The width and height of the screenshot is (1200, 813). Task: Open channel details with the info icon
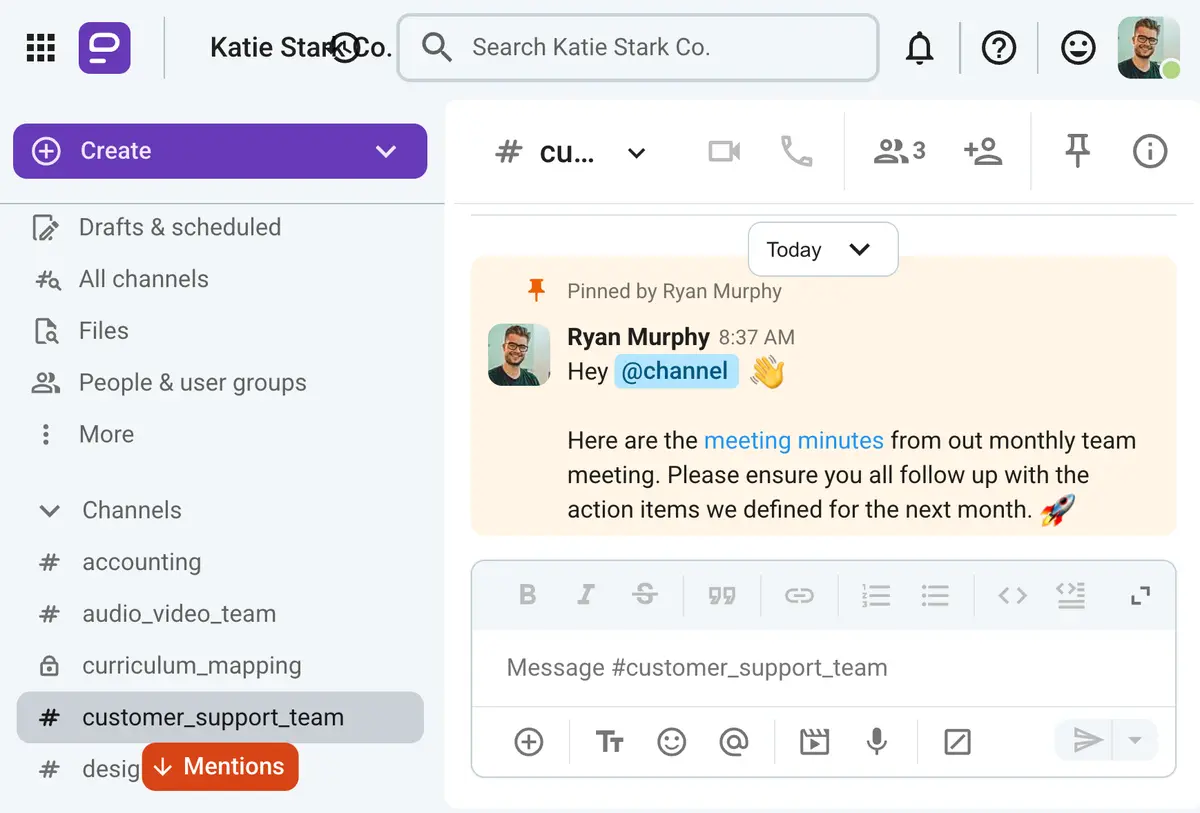click(1149, 151)
